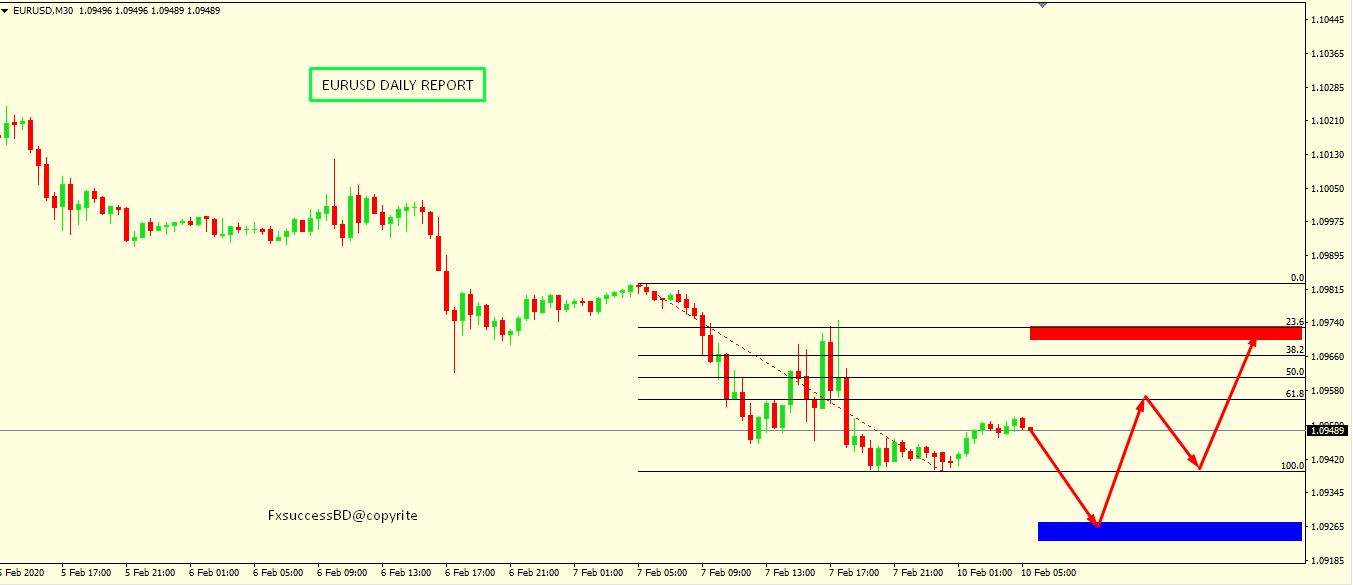This screenshot has height=585, width=1353.
Task: Select the Fibonacci 38.2 level label
Action: coord(1294,350)
